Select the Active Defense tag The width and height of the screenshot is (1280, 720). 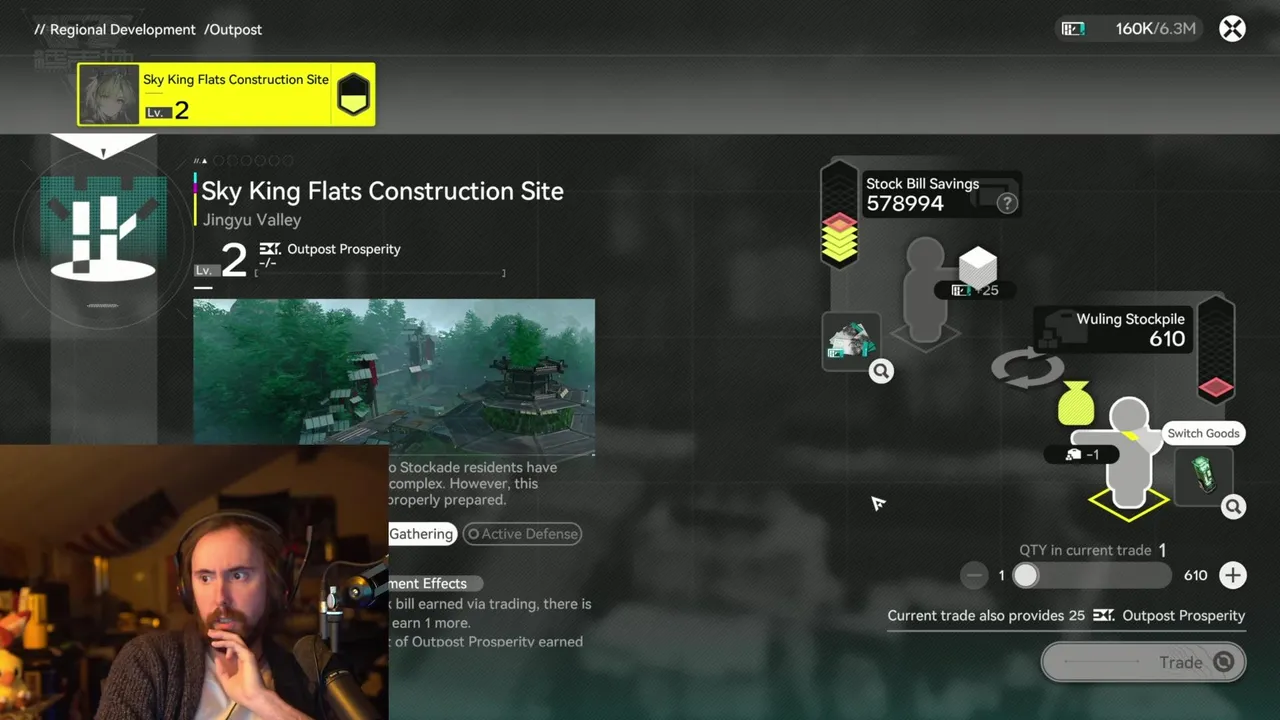pyautogui.click(x=522, y=534)
